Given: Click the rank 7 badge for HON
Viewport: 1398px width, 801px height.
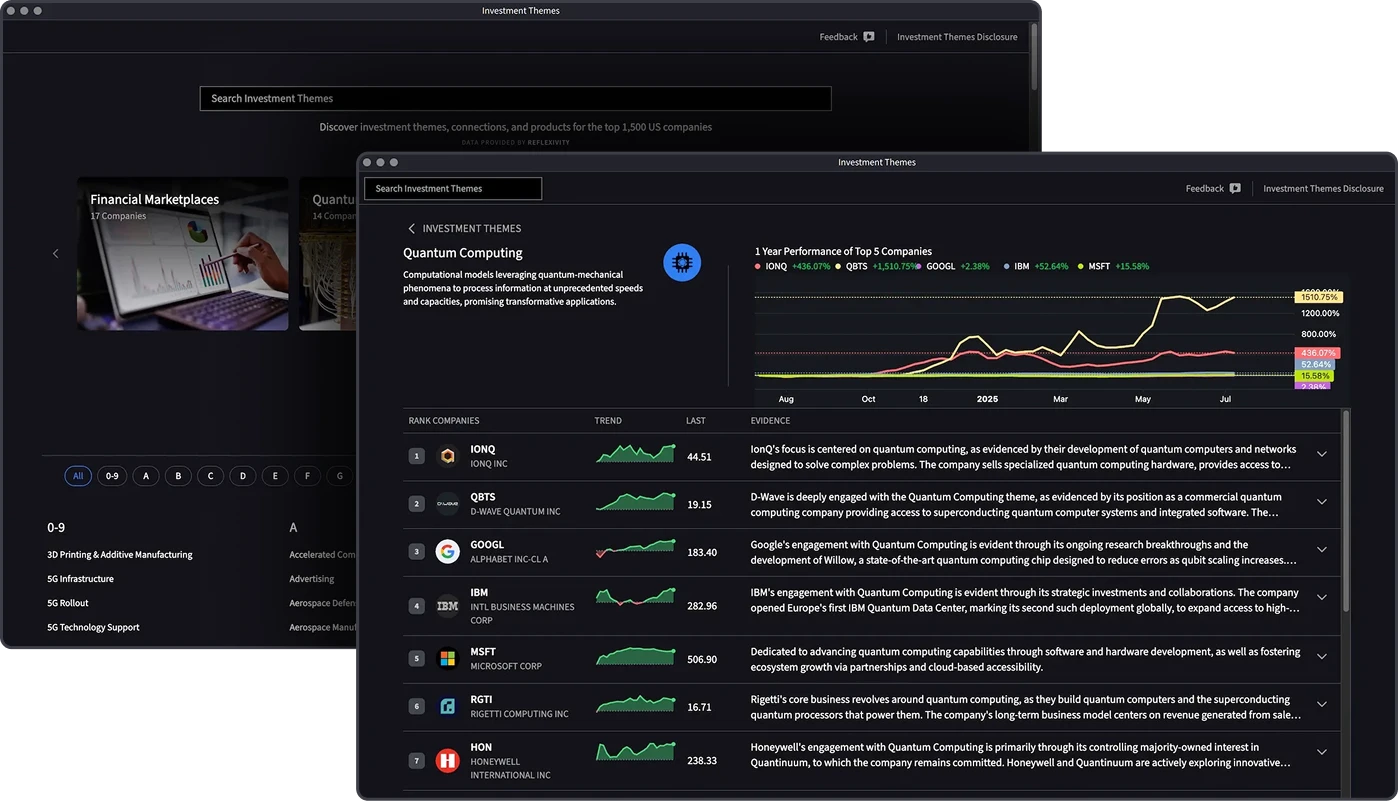Looking at the screenshot, I should point(417,761).
